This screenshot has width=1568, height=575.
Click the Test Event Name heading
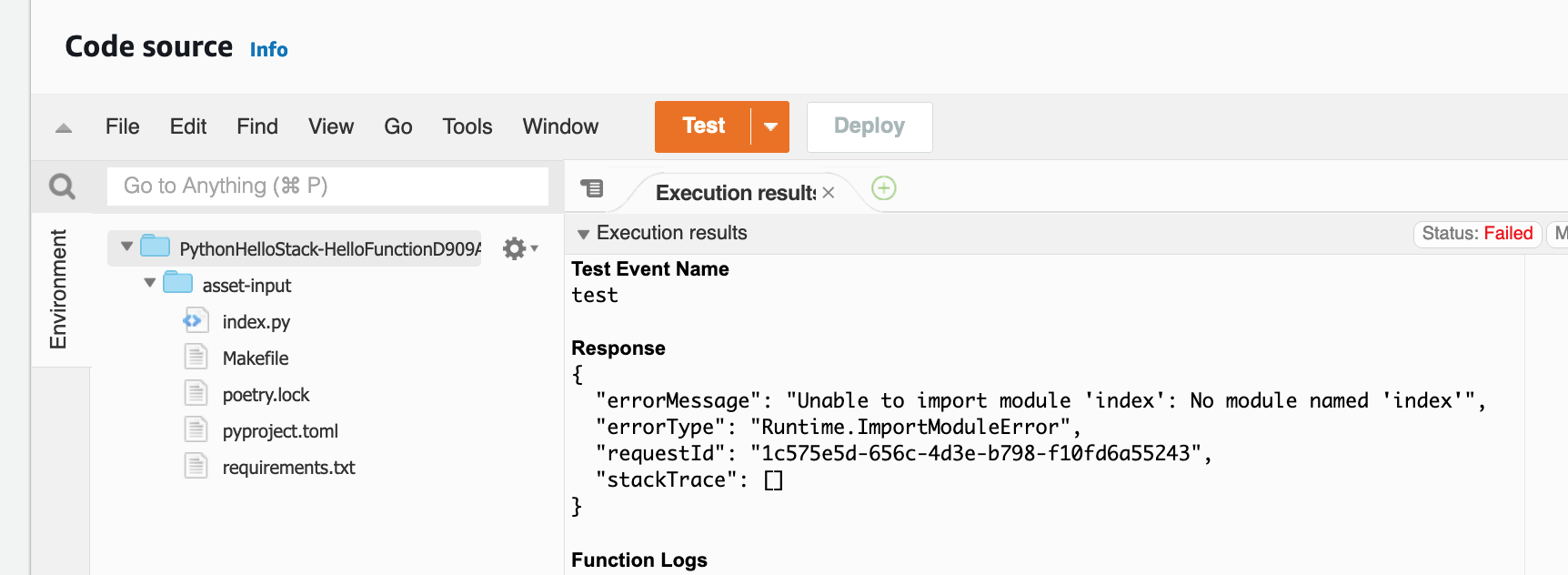click(650, 269)
